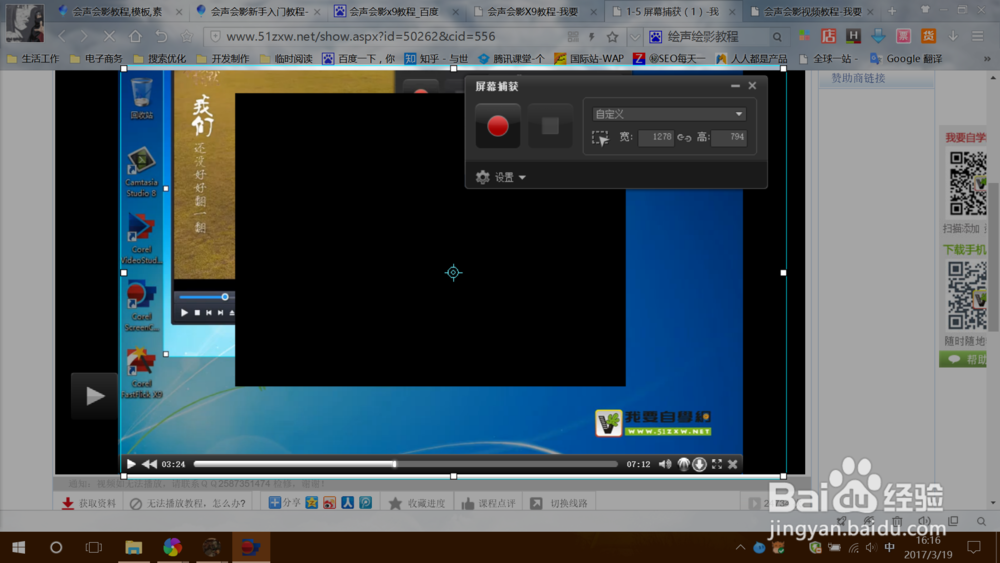Open the Windows Start menu
The image size is (1000, 563).
pyautogui.click(x=18, y=547)
